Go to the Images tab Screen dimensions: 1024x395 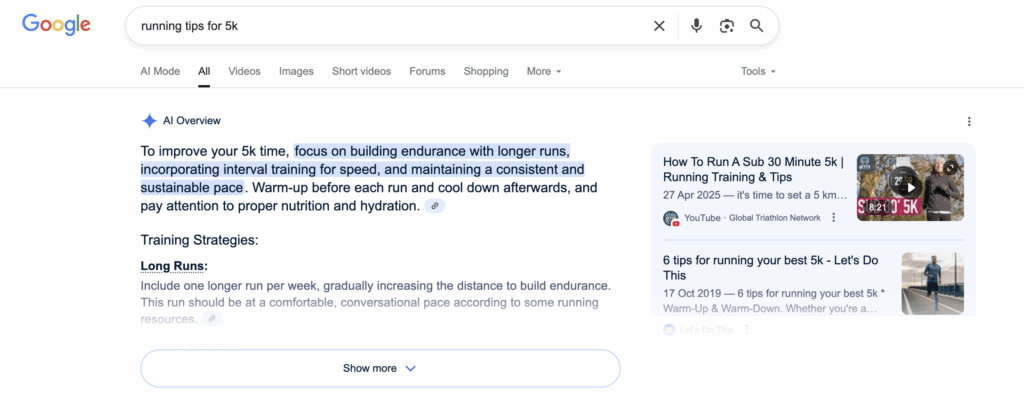point(296,71)
